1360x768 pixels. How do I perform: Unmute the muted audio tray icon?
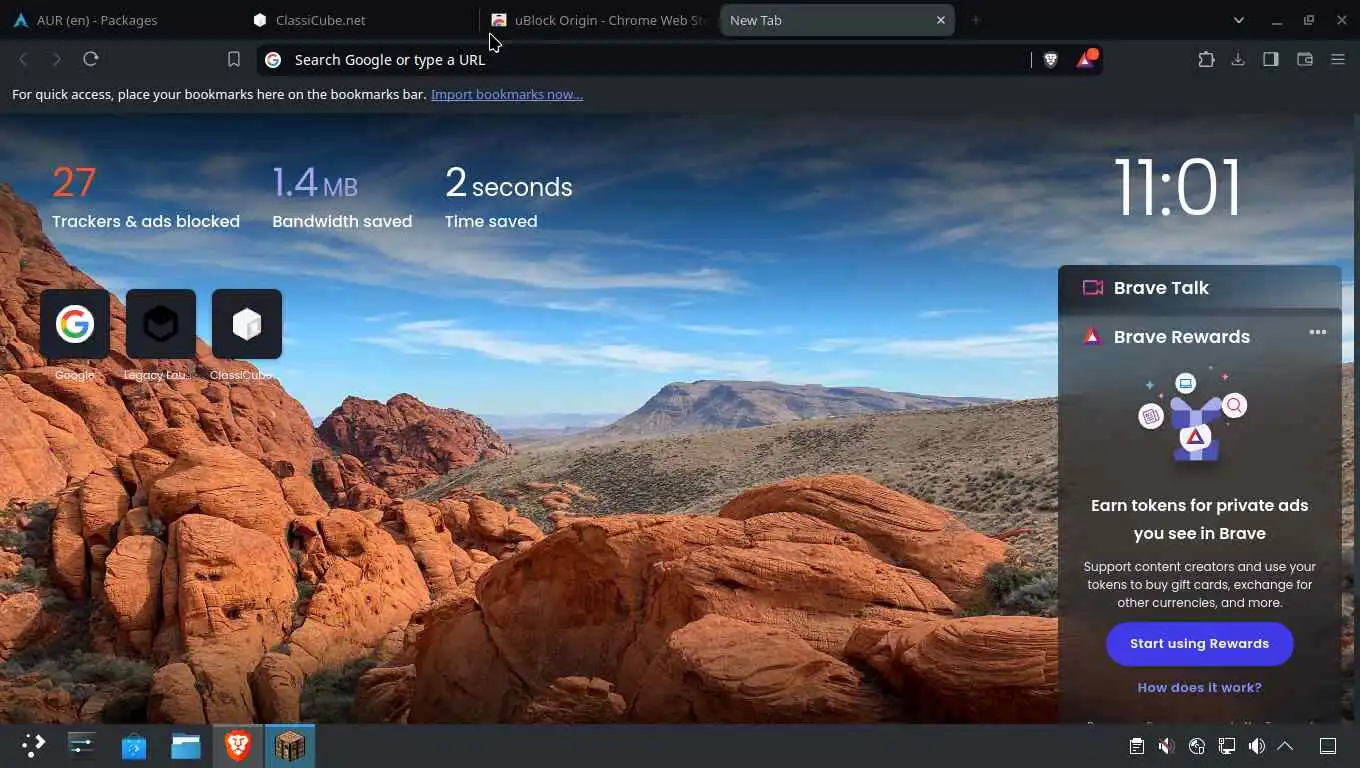pyautogui.click(x=1166, y=746)
